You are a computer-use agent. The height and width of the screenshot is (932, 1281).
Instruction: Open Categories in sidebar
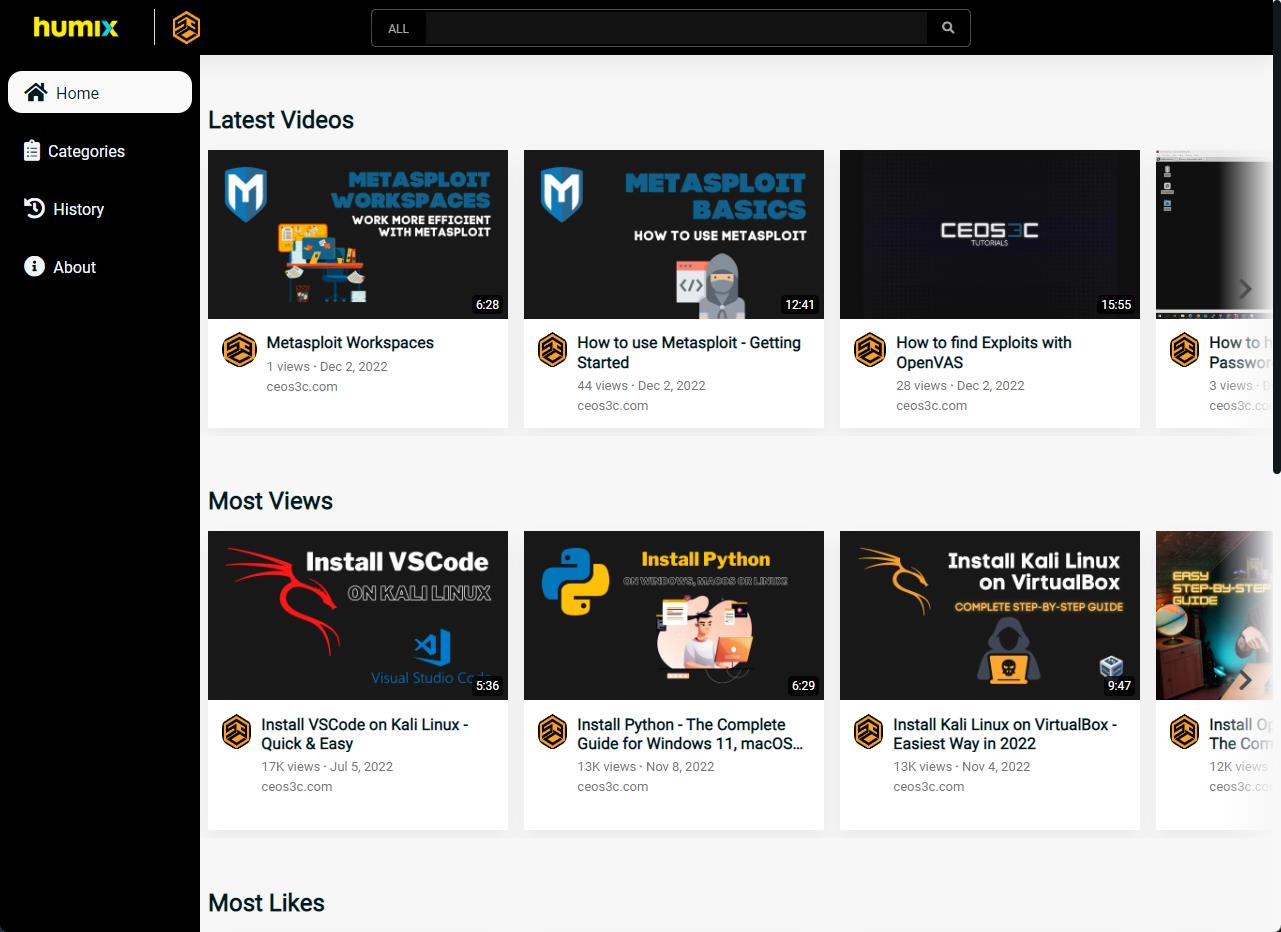pyautogui.click(x=100, y=150)
